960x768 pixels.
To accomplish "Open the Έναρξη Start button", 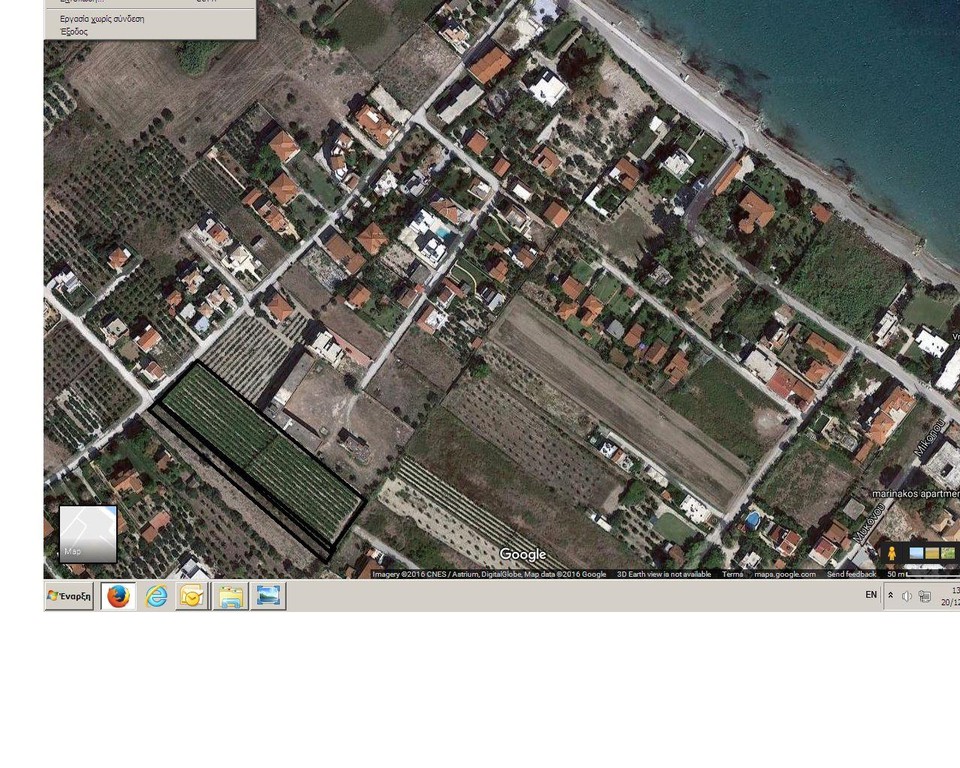I will 69,596.
